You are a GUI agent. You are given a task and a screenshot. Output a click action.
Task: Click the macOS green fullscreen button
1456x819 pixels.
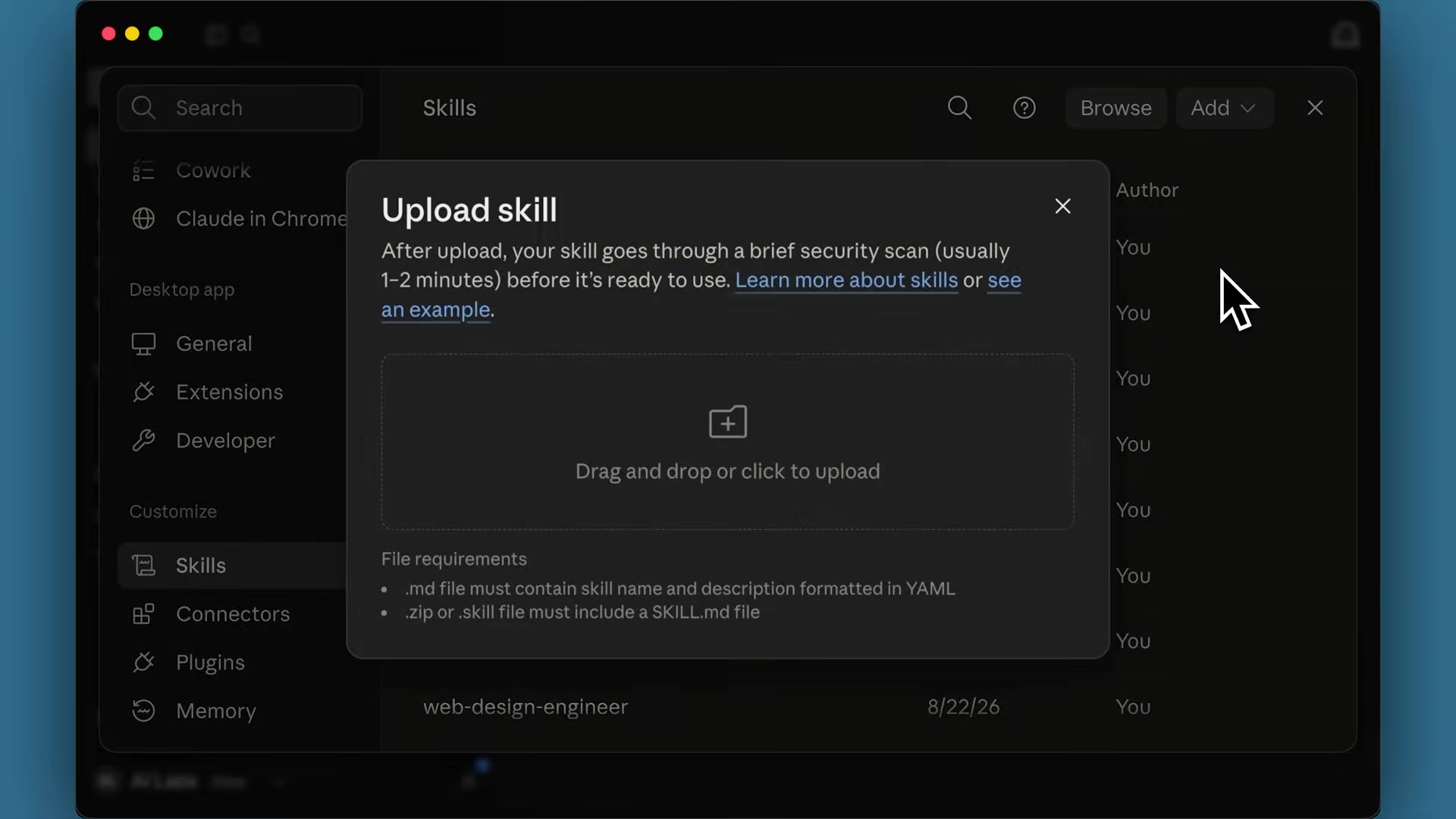point(155,33)
